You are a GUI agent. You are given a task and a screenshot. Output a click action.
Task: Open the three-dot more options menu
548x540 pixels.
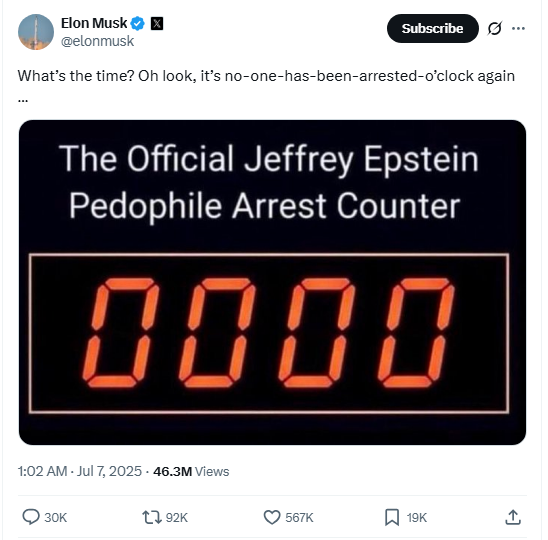click(x=518, y=28)
